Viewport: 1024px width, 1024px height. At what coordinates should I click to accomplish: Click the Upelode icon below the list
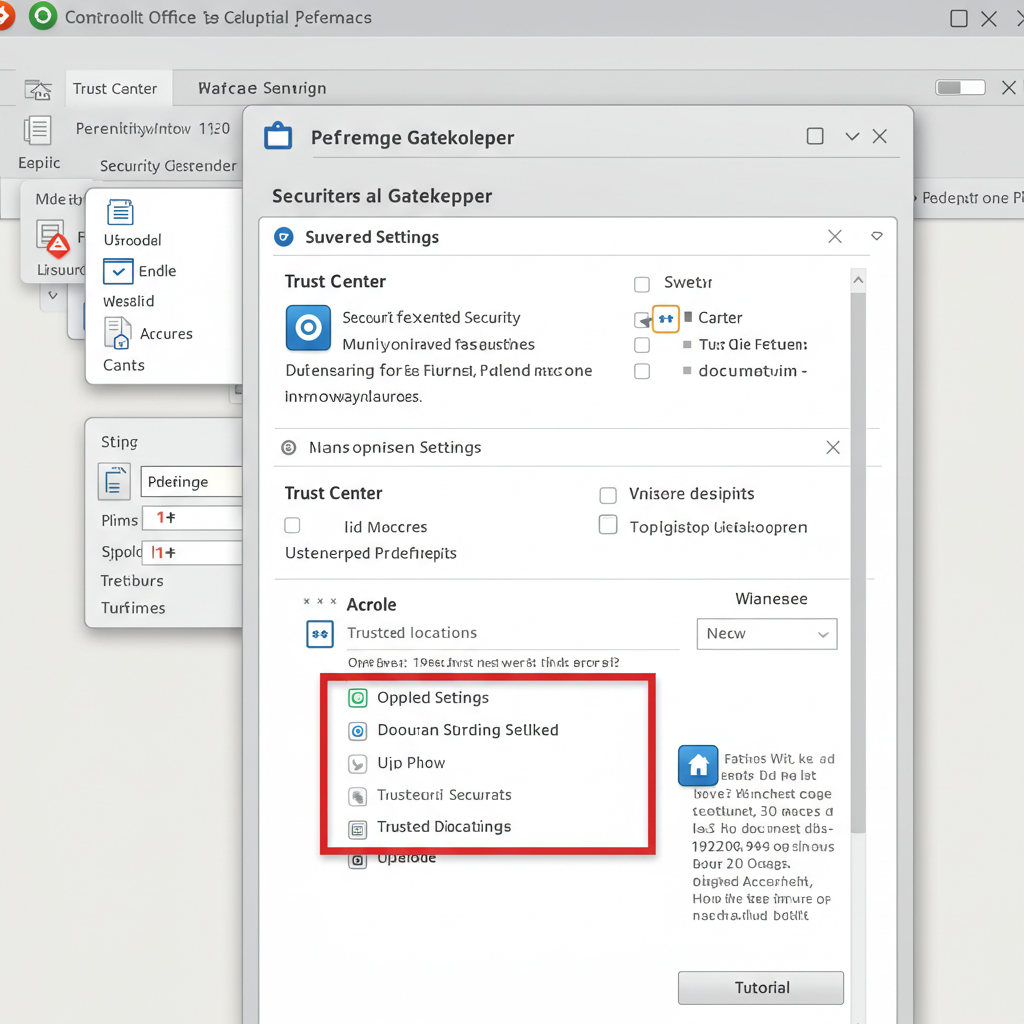point(357,860)
